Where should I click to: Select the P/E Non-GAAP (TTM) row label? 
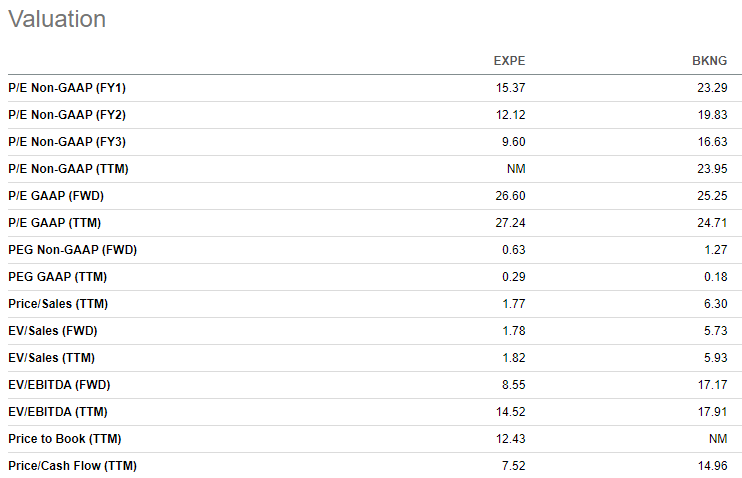(68, 169)
